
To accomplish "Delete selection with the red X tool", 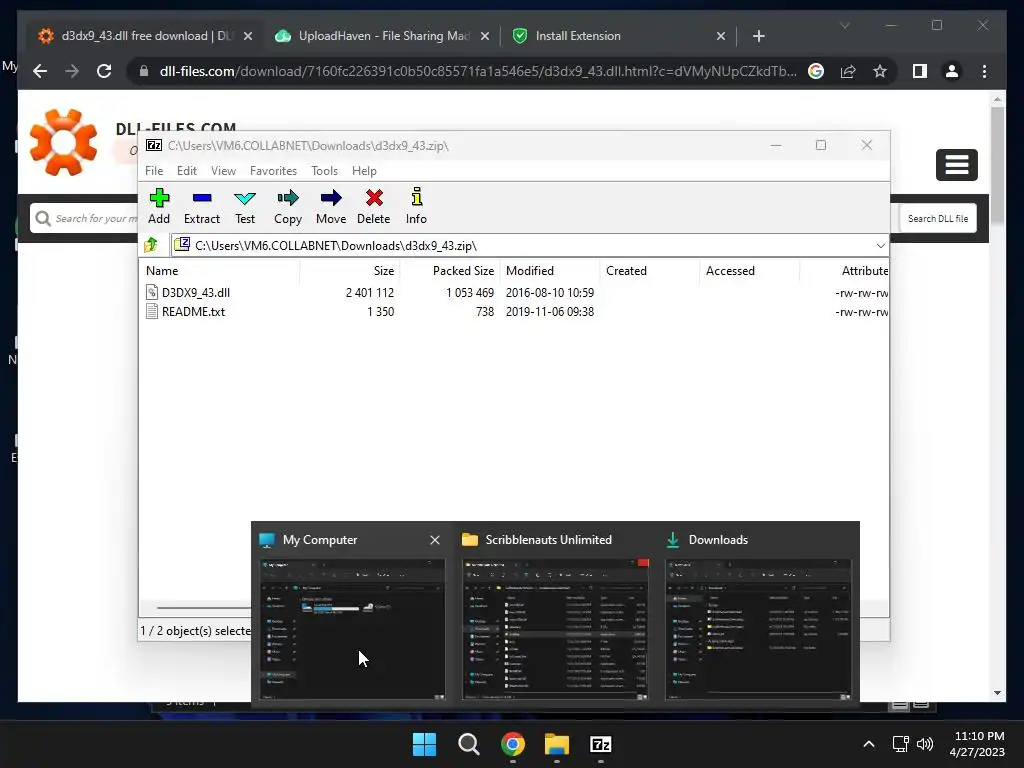I will coord(374,206).
